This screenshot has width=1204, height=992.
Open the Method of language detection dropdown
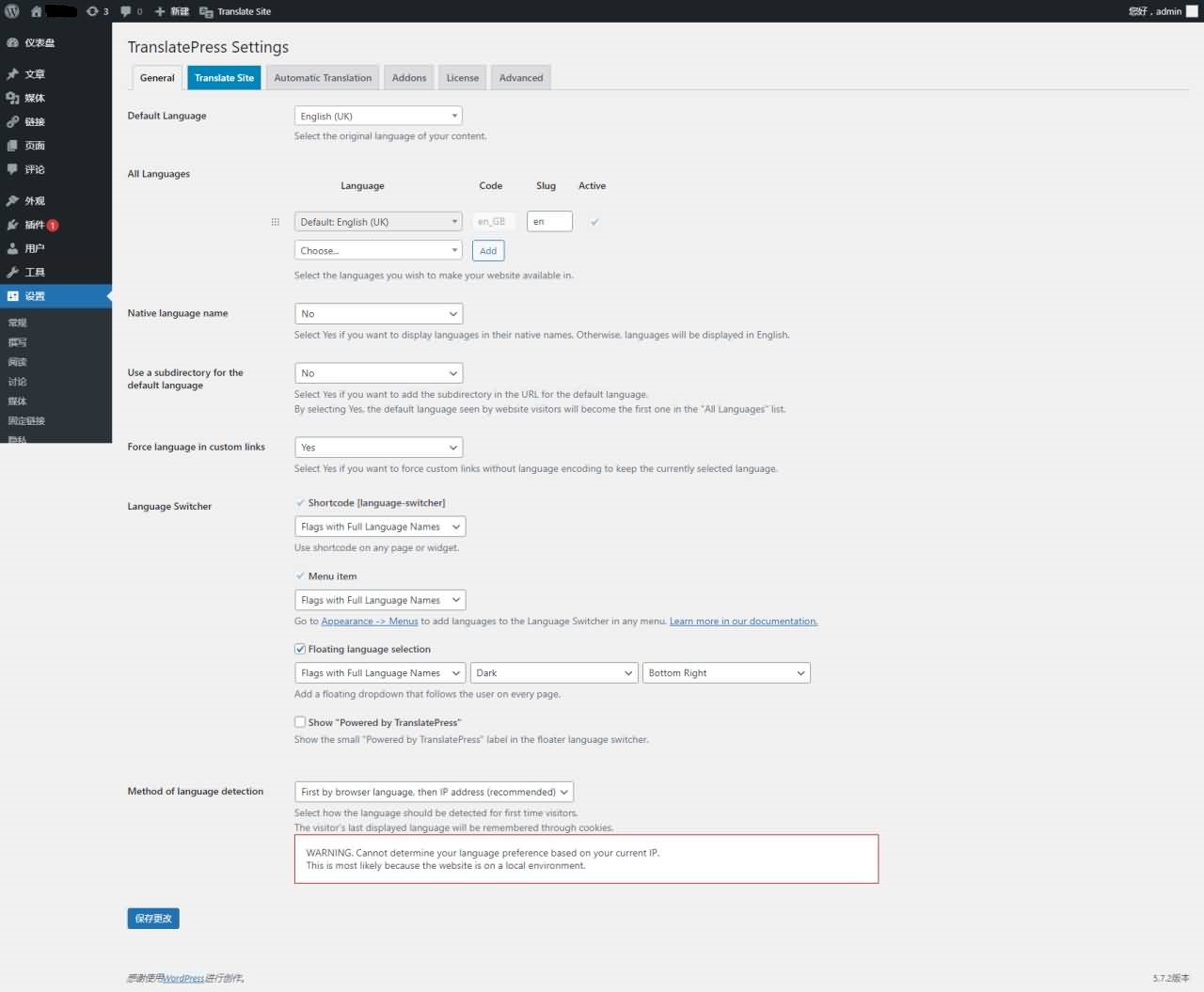(434, 792)
